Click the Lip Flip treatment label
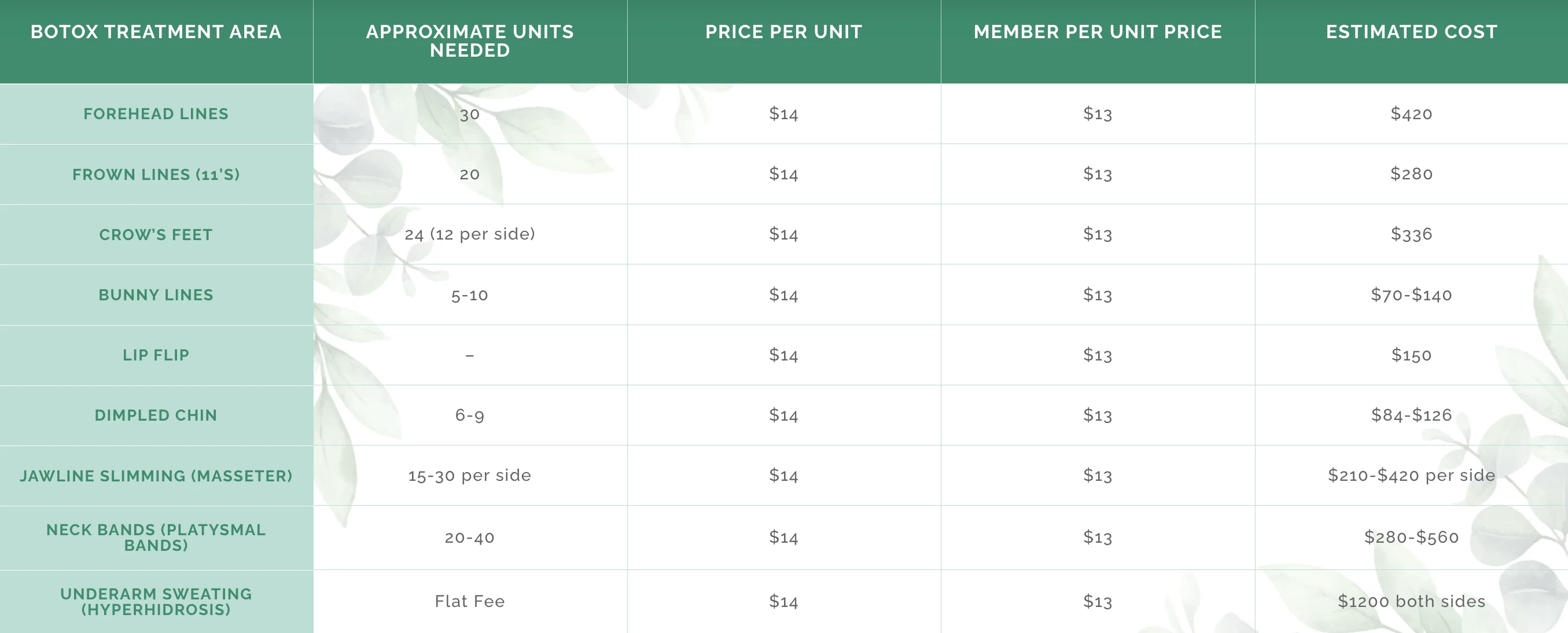Screen dimensions: 1568x633 tap(156, 355)
